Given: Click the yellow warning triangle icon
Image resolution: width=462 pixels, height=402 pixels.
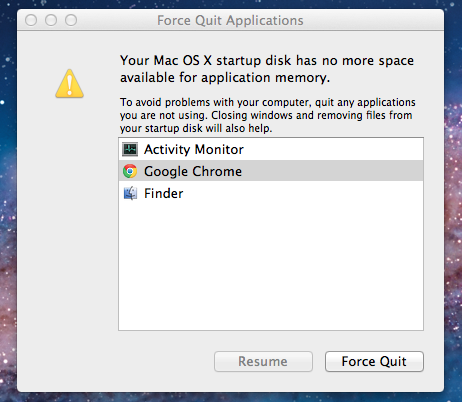Looking at the screenshot, I should pyautogui.click(x=69, y=84).
